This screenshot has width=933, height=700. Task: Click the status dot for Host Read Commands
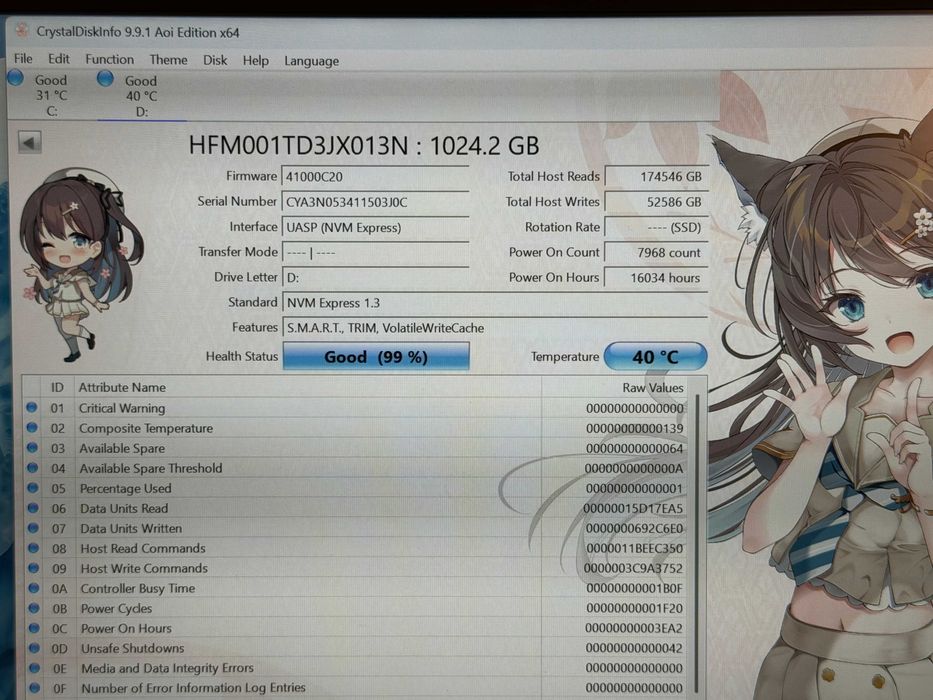pos(33,548)
